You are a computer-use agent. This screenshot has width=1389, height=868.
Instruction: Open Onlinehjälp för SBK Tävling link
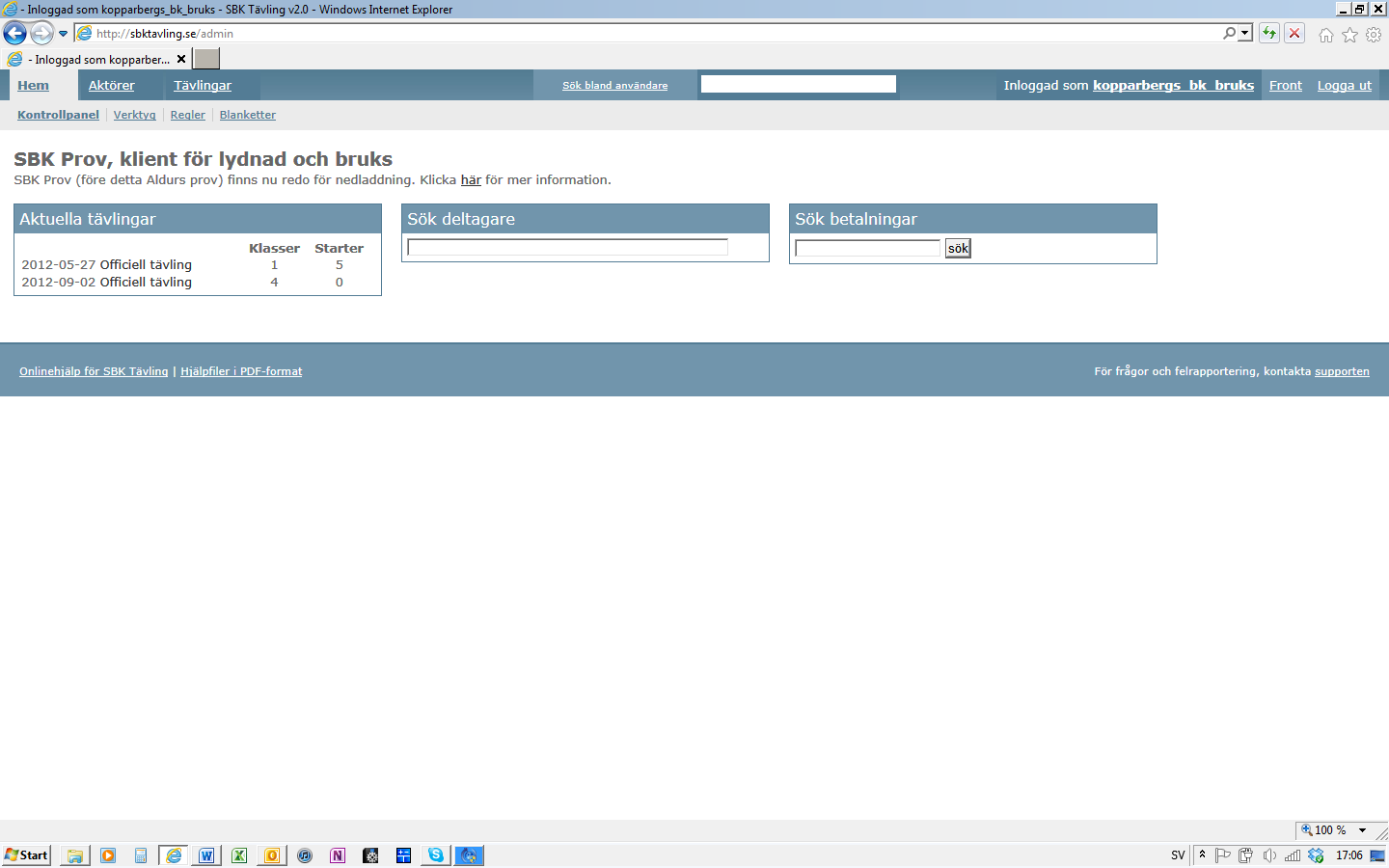(94, 371)
